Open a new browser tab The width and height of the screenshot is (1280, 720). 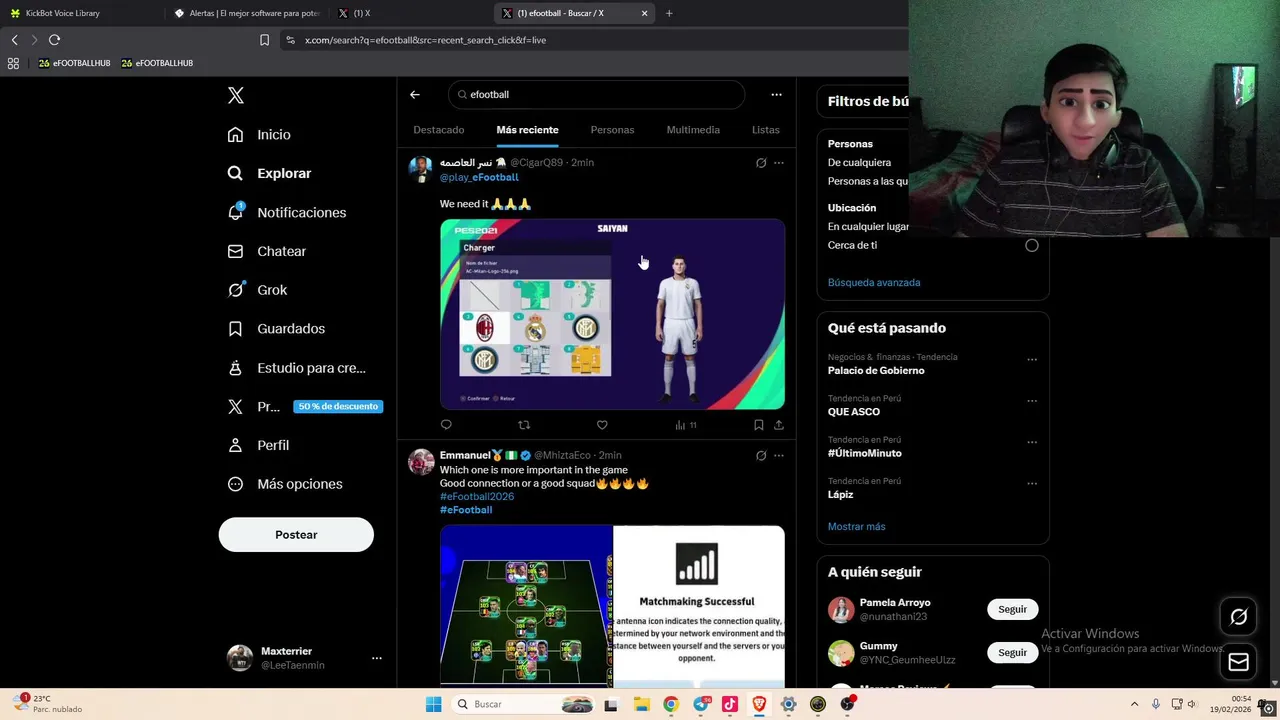click(x=669, y=14)
